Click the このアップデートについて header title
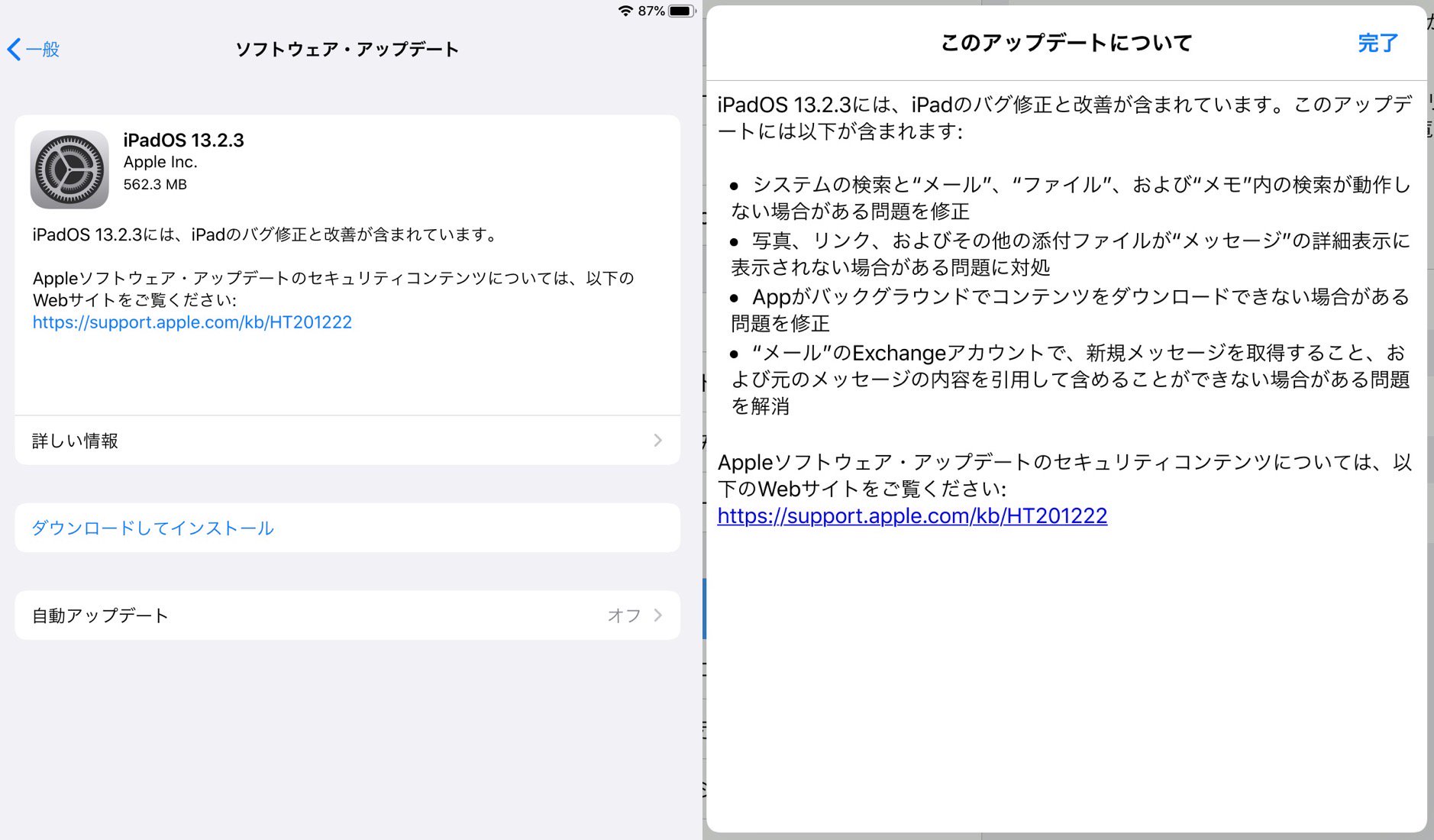 (1066, 43)
